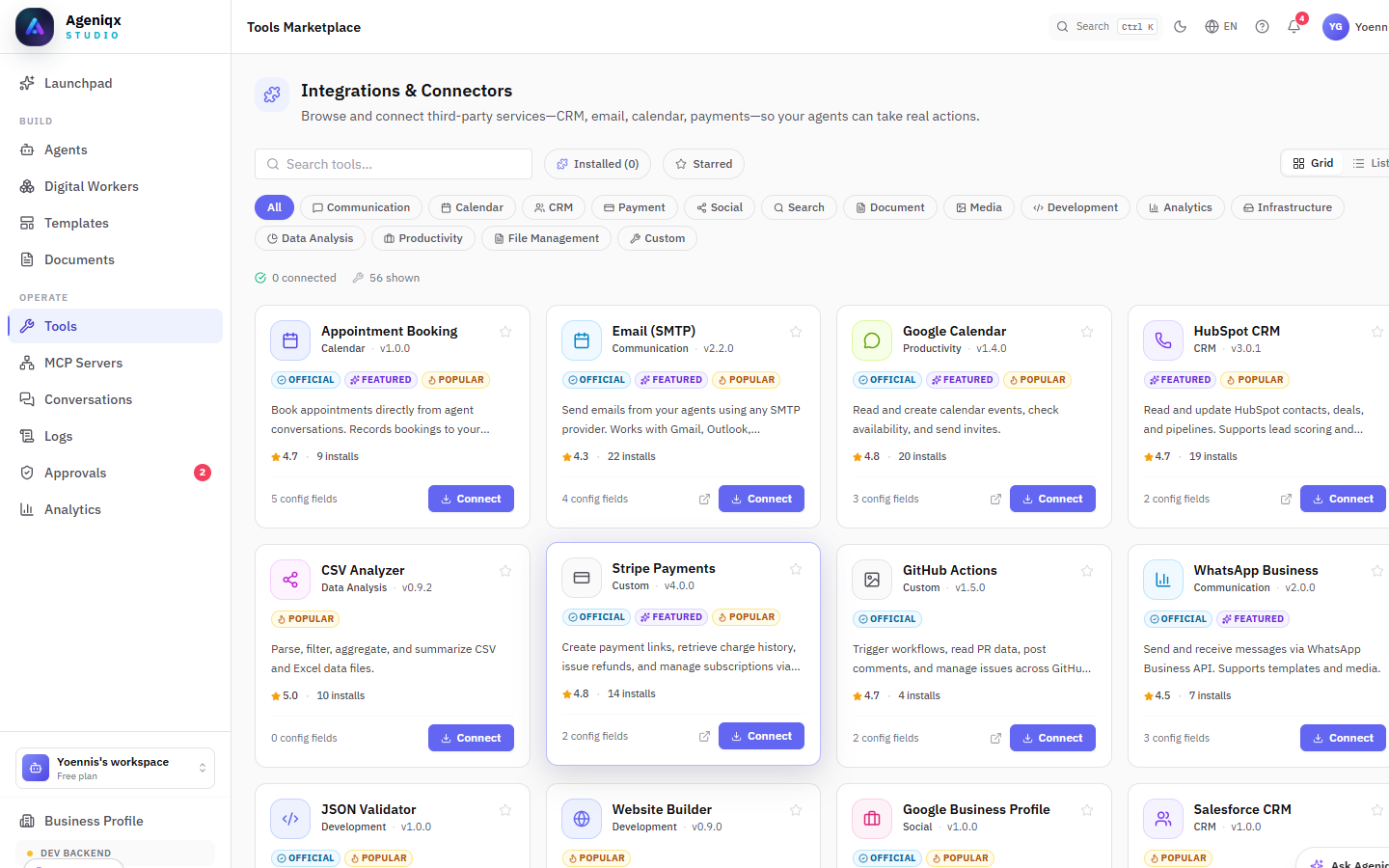1389x868 pixels.
Task: Click the Website Builder globe icon
Action: pyautogui.click(x=582, y=819)
